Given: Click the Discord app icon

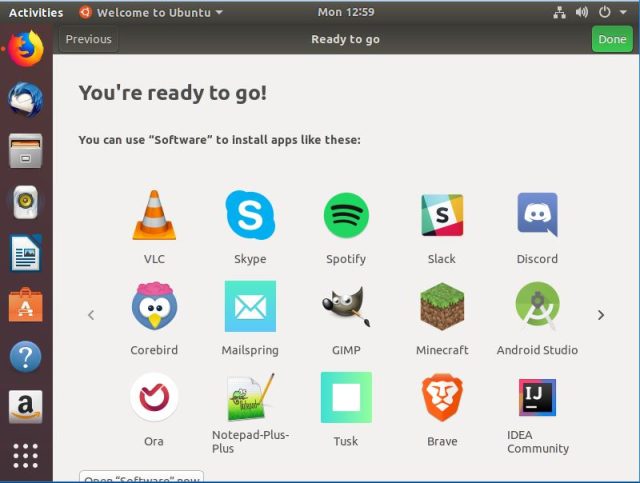Looking at the screenshot, I should coord(537,215).
